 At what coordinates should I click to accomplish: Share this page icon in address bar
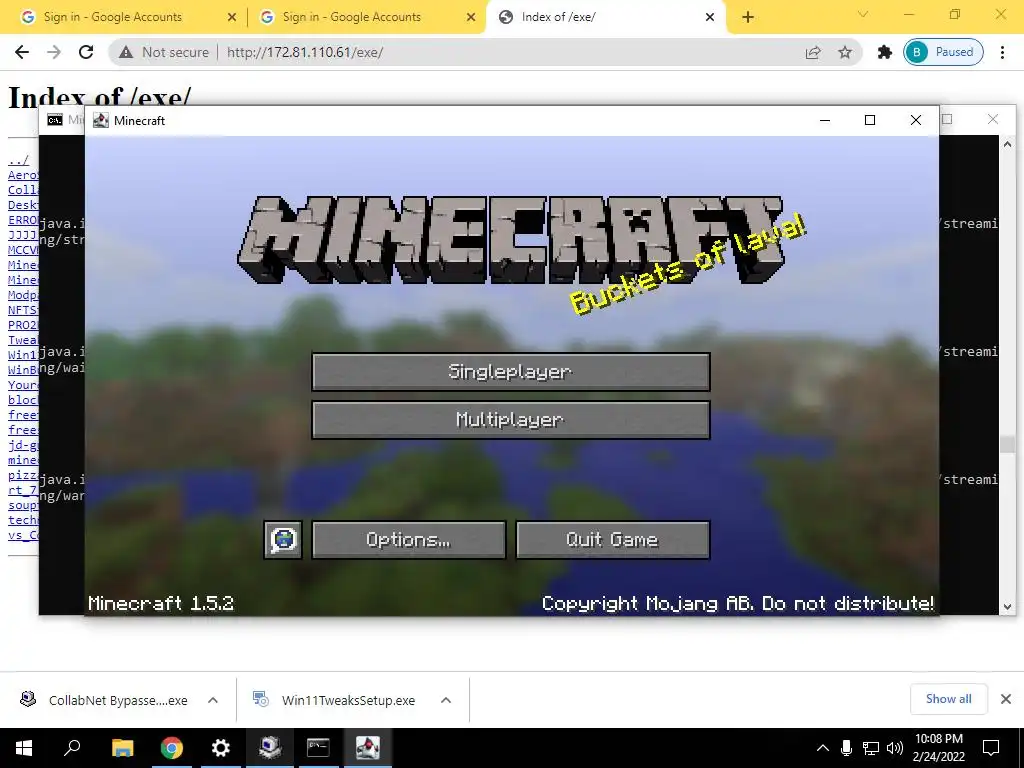point(813,52)
